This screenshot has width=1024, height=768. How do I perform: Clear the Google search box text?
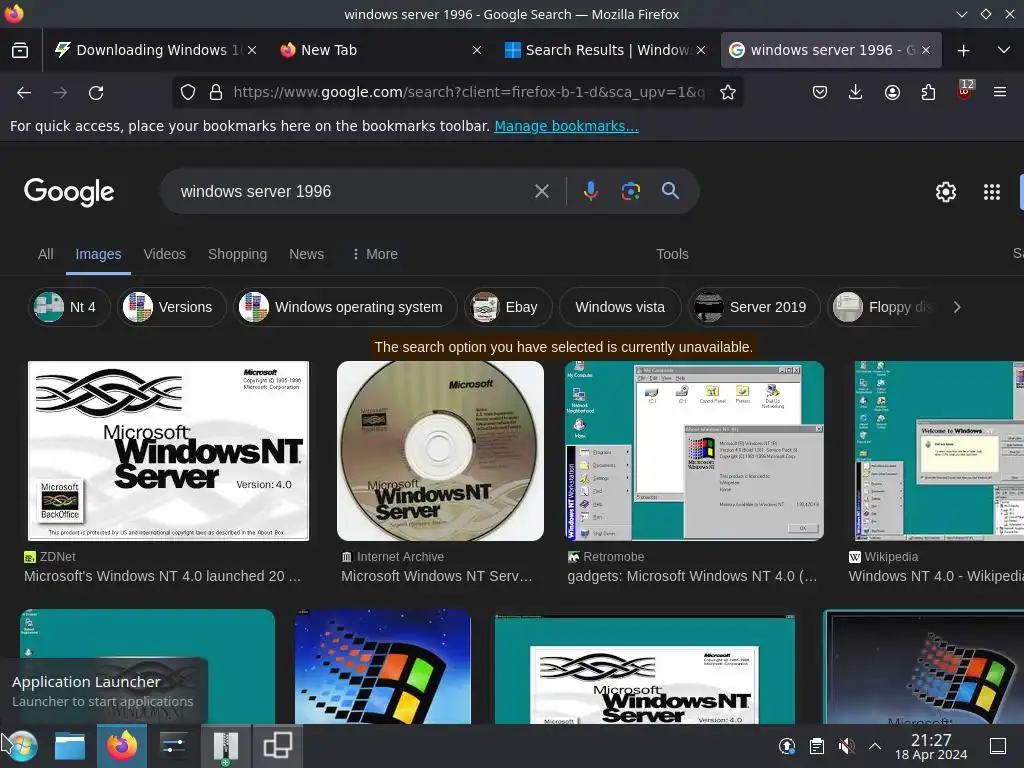click(x=541, y=191)
